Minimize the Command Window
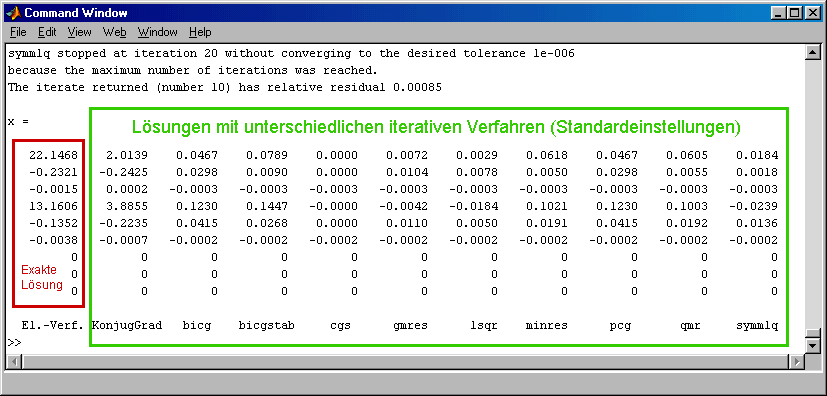 [x=778, y=13]
